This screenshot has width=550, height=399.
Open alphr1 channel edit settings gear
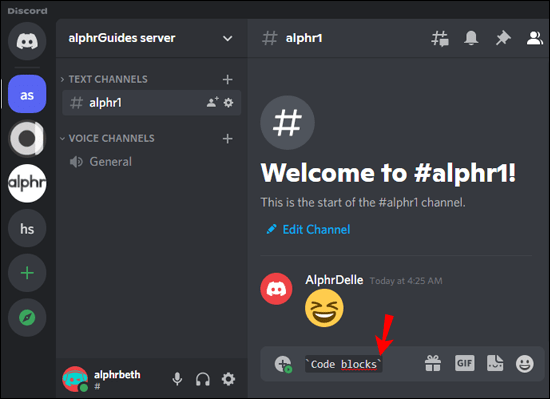(x=228, y=103)
